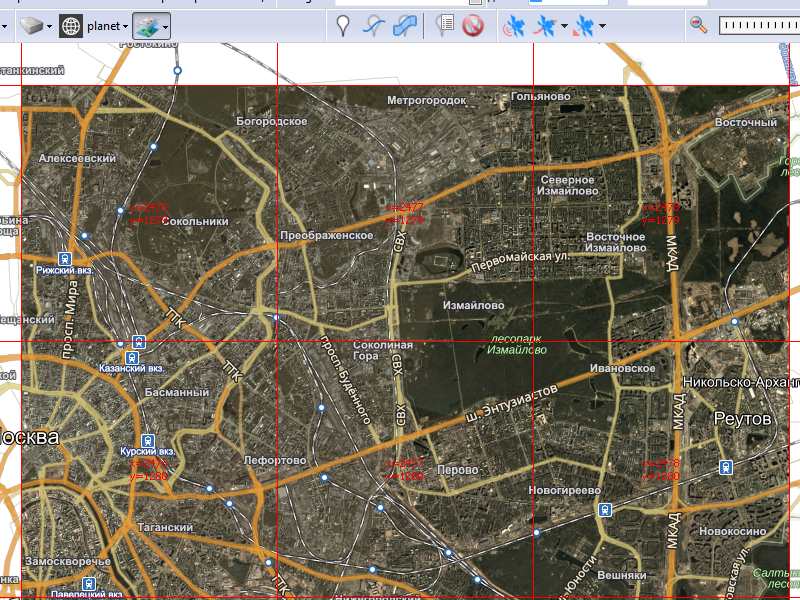Select the add placemark pin tool
The width and height of the screenshot is (800, 600).
343,27
